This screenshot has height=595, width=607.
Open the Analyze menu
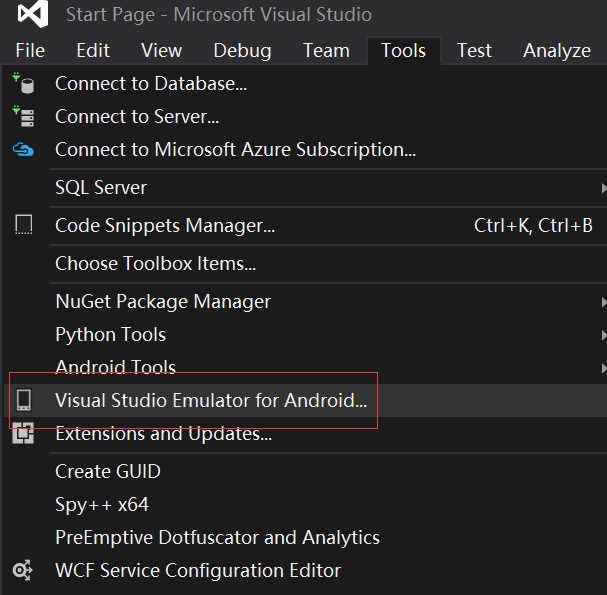[x=556, y=51]
